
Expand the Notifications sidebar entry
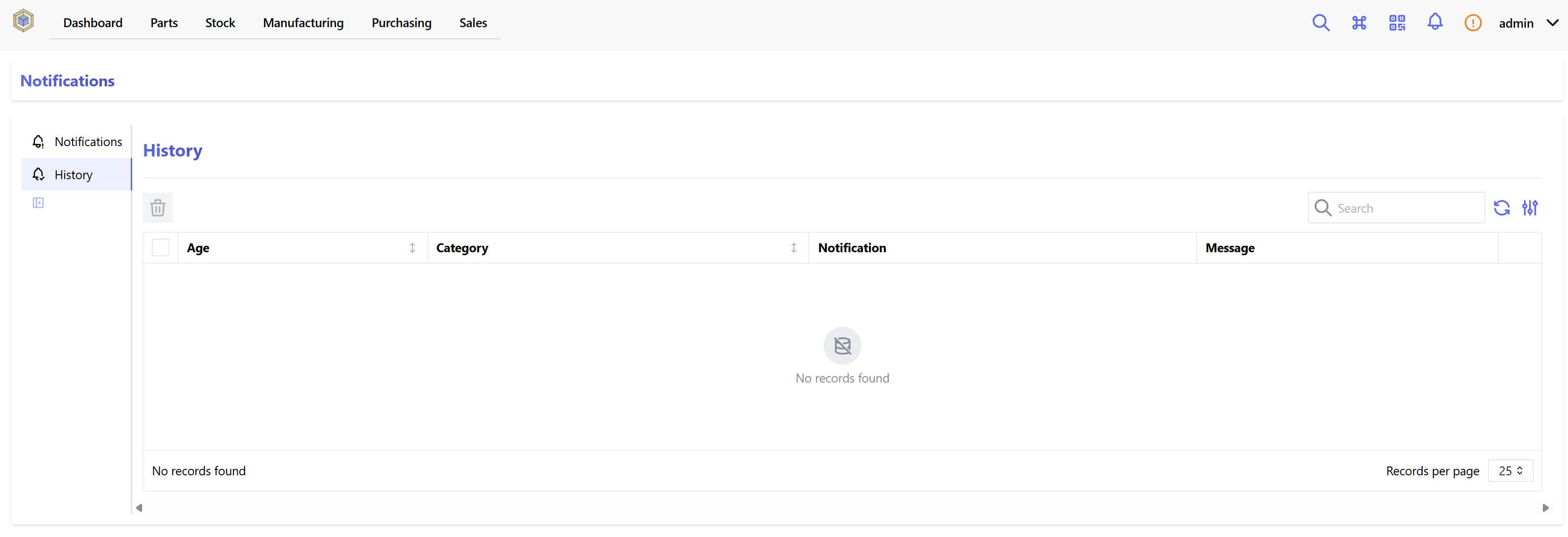[x=89, y=141]
